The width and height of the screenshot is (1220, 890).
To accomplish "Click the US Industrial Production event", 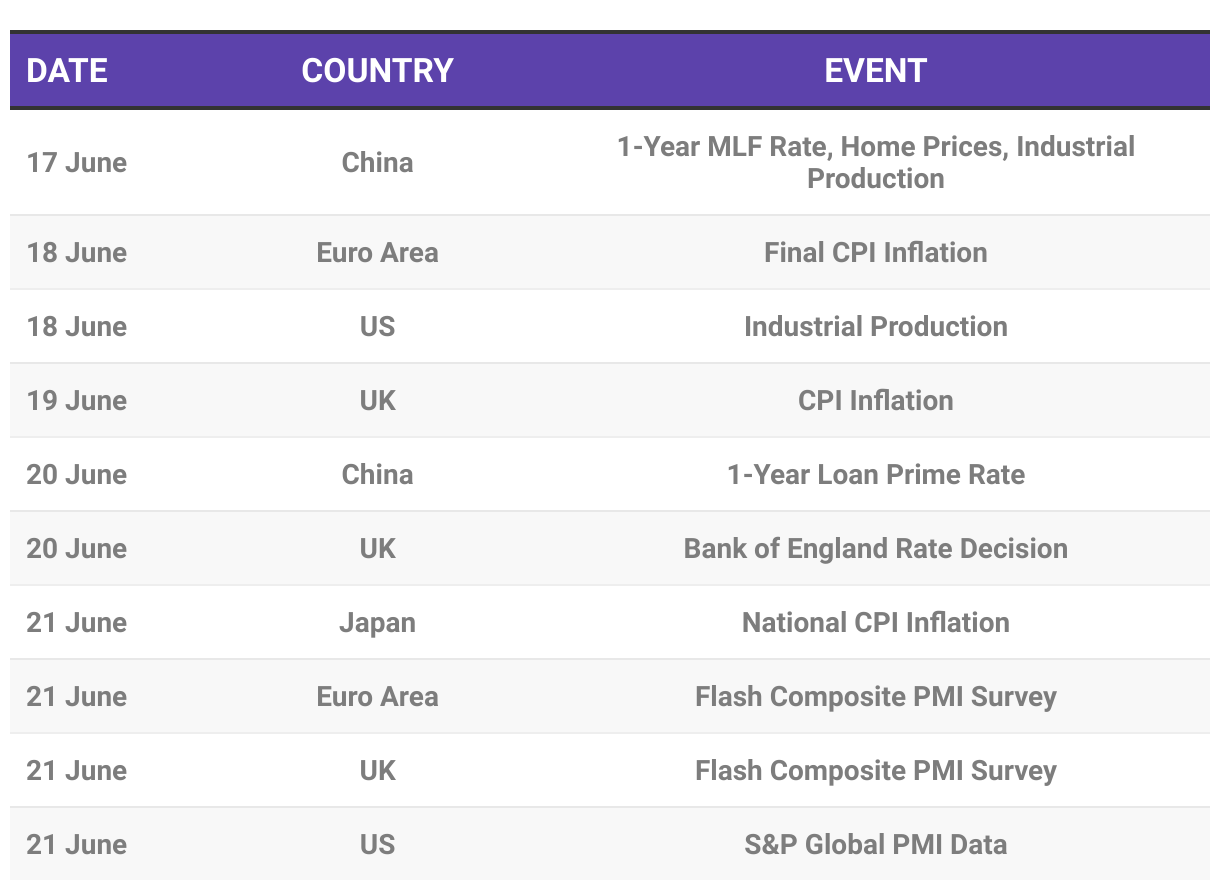I will (x=875, y=326).
